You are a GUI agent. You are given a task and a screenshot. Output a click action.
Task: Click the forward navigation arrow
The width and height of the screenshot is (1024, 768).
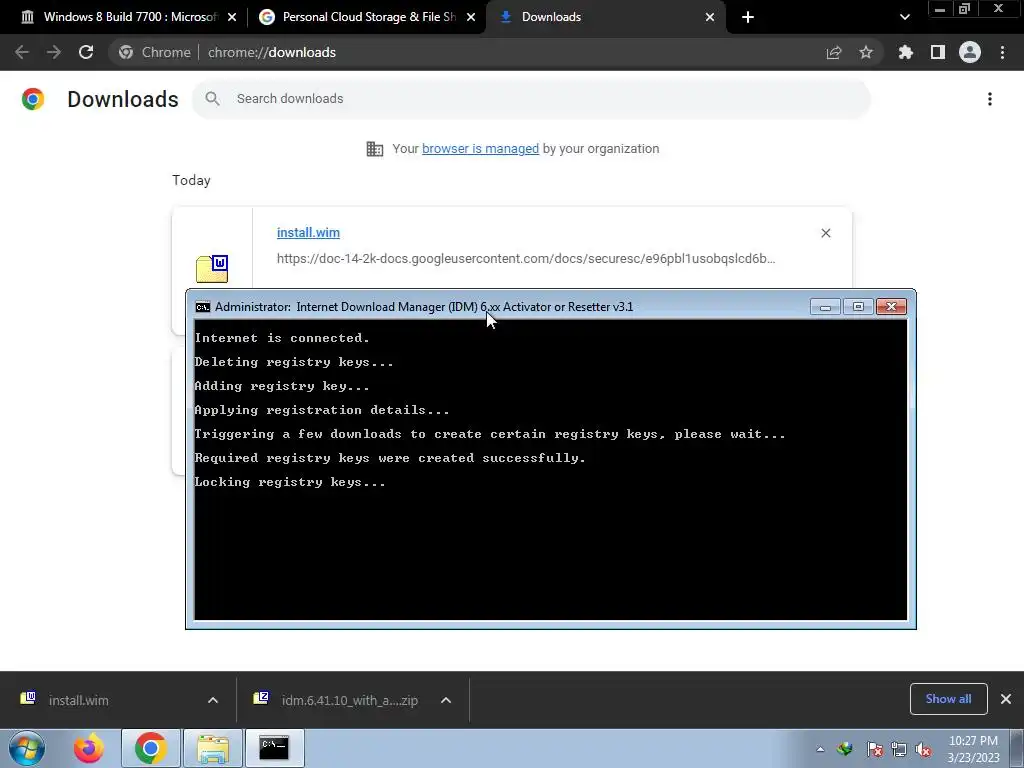[x=54, y=52]
